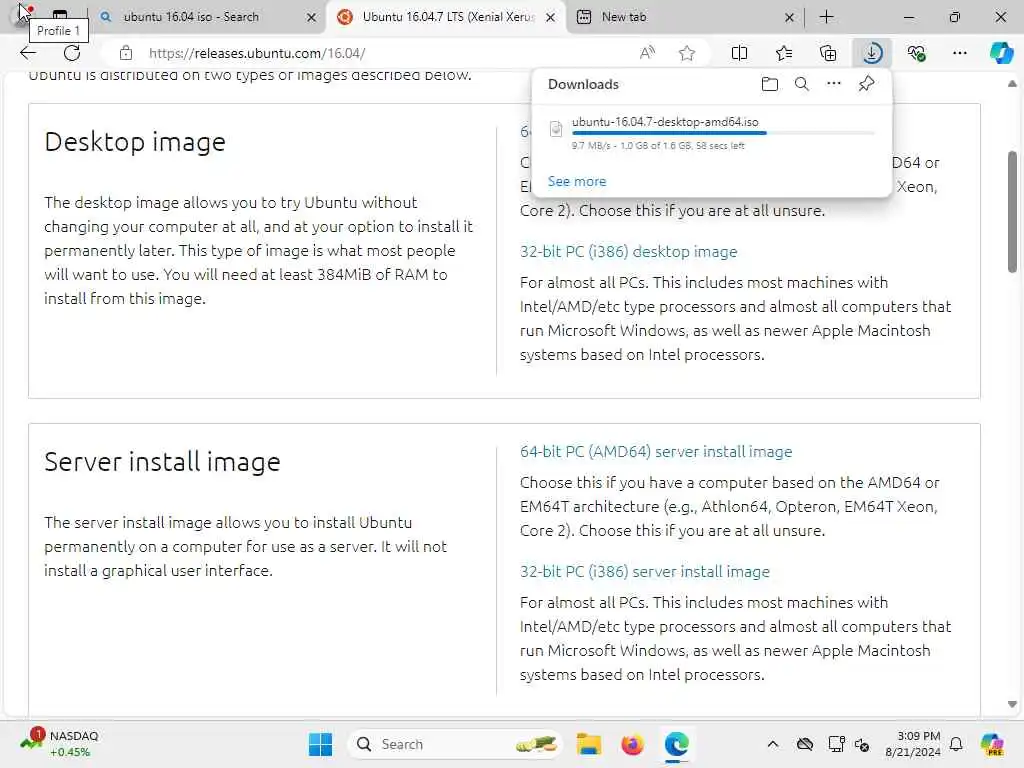The width and height of the screenshot is (1024, 768).
Task: Open Microsoft Edge taskbar icon
Action: [677, 744]
